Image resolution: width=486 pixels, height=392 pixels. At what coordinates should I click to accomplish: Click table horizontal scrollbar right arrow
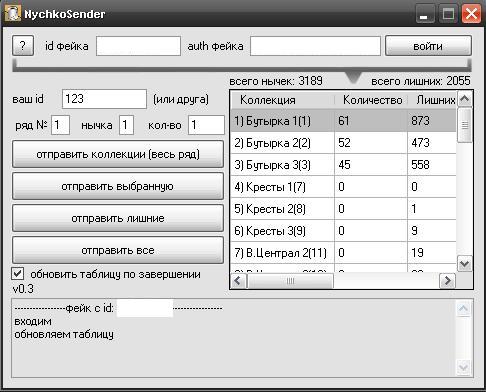(x=447, y=281)
